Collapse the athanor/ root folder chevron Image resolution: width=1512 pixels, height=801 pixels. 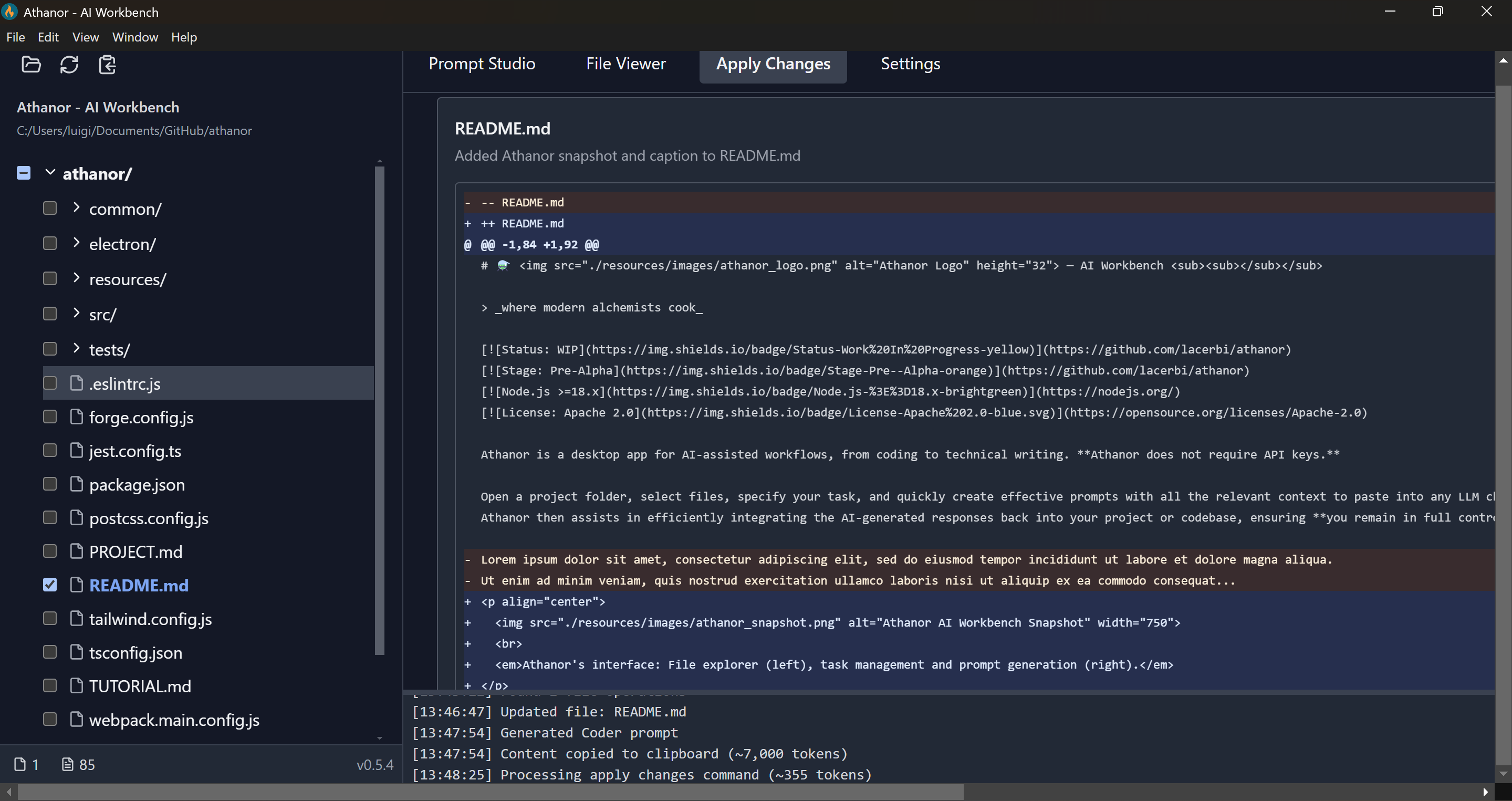click(50, 172)
